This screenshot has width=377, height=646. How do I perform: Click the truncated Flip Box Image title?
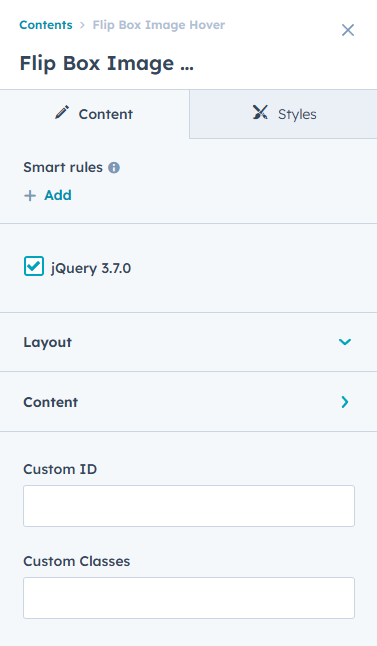tap(107, 63)
